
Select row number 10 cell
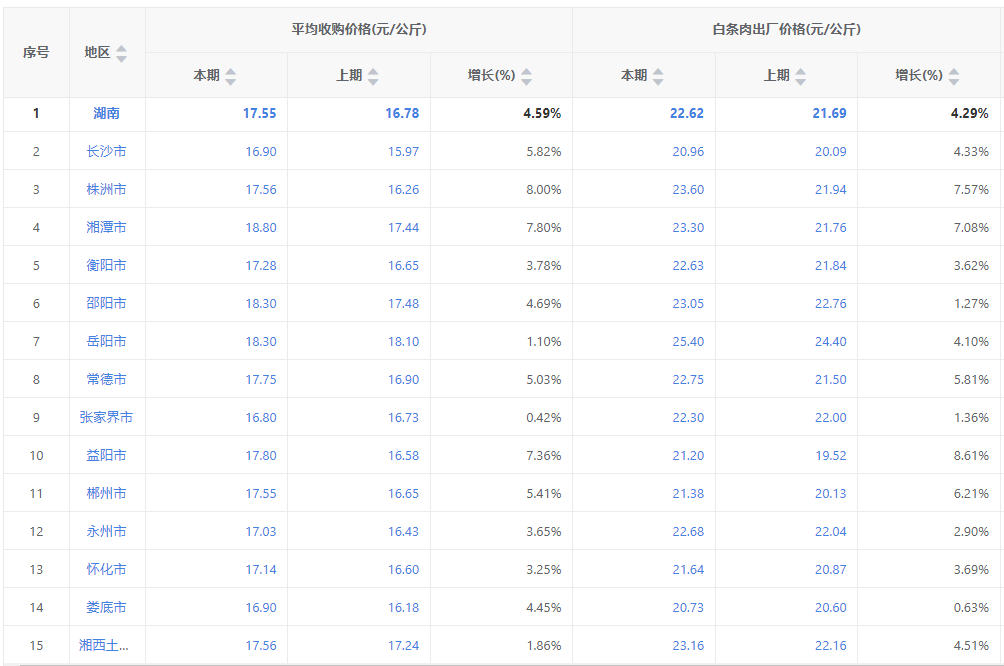point(36,455)
